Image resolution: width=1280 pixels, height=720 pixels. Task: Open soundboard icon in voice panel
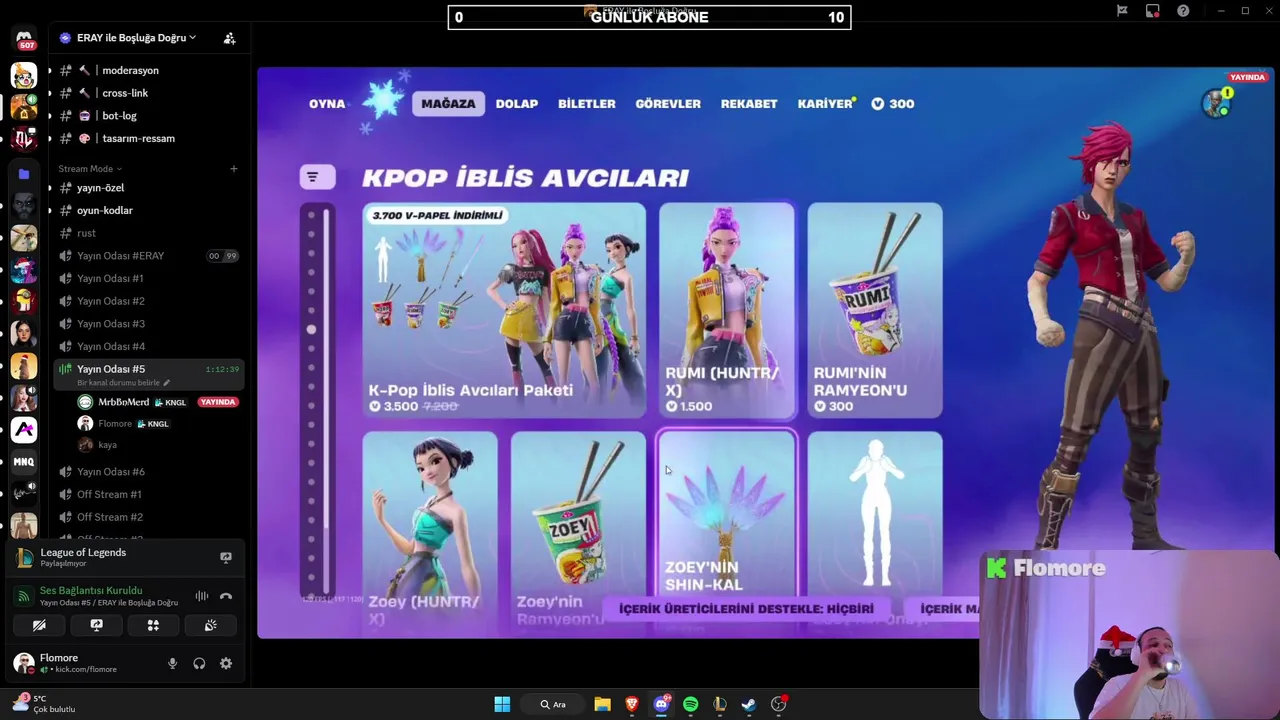[x=210, y=625]
